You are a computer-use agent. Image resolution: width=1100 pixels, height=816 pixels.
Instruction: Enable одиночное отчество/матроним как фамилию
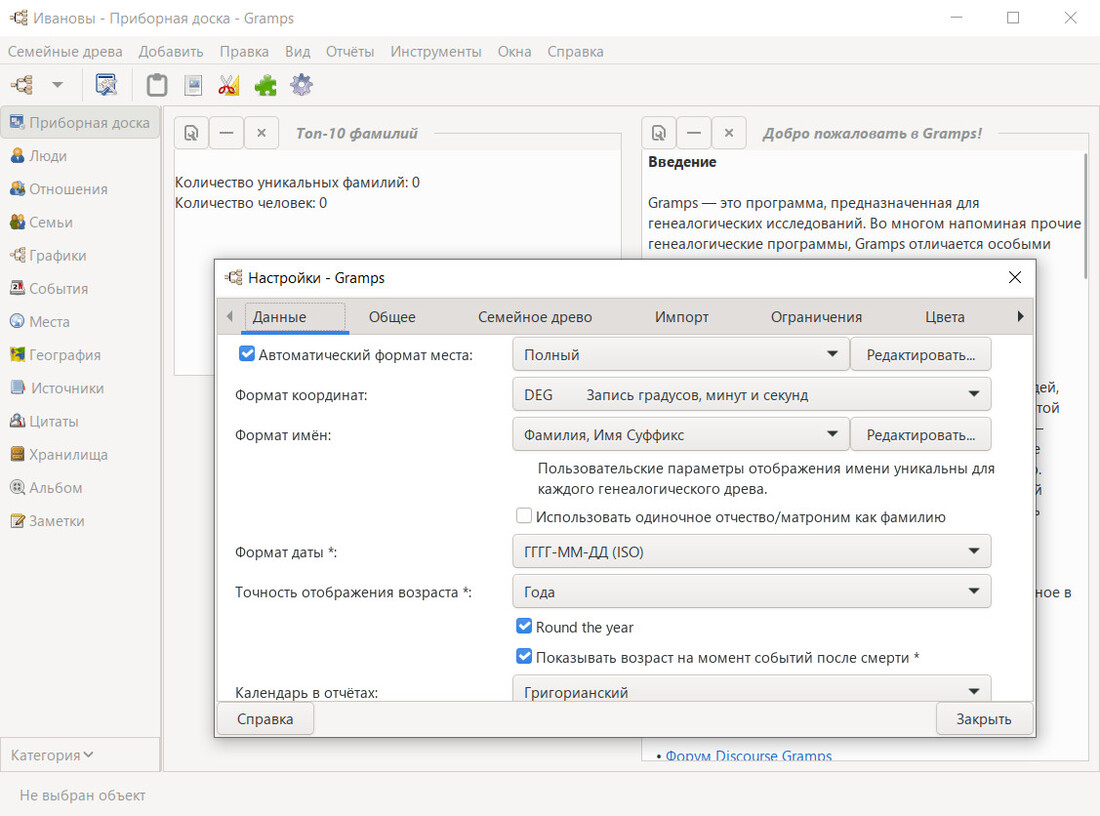pyautogui.click(x=523, y=516)
